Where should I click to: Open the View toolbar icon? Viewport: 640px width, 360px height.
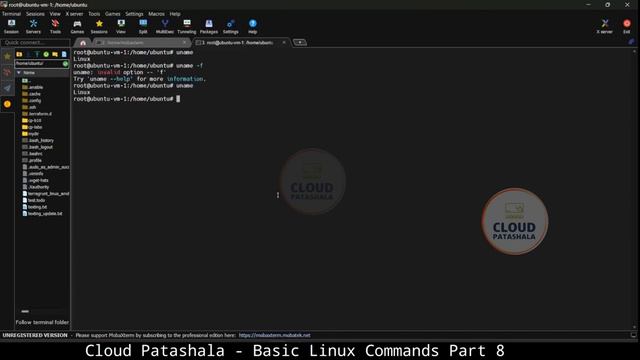[121, 26]
